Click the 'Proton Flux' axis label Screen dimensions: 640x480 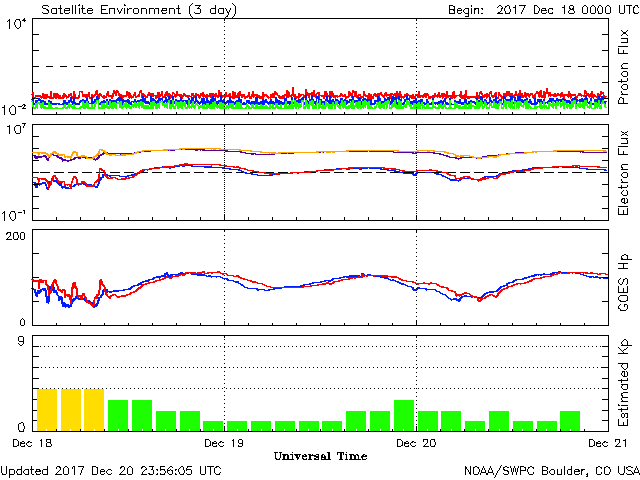[x=623, y=67]
